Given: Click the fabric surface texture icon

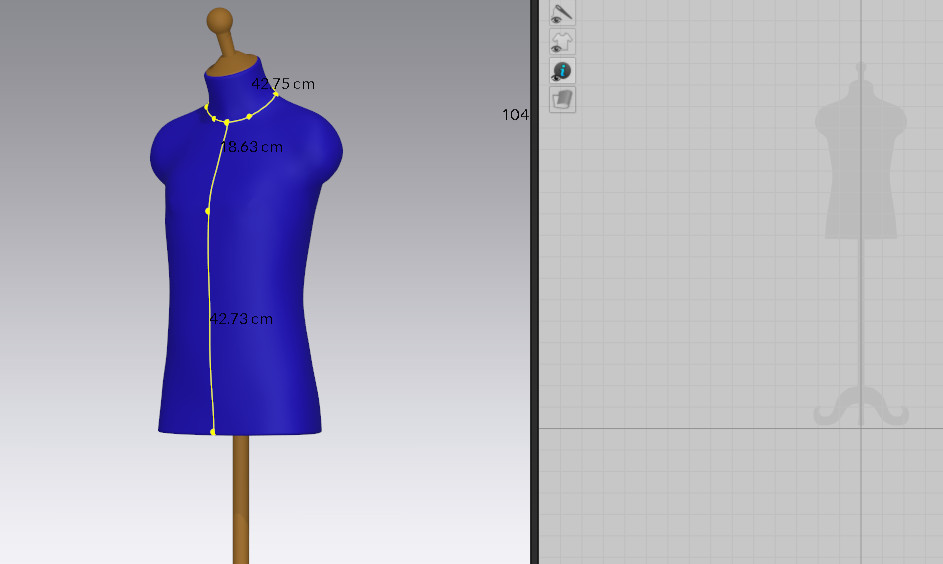Looking at the screenshot, I should (x=562, y=99).
